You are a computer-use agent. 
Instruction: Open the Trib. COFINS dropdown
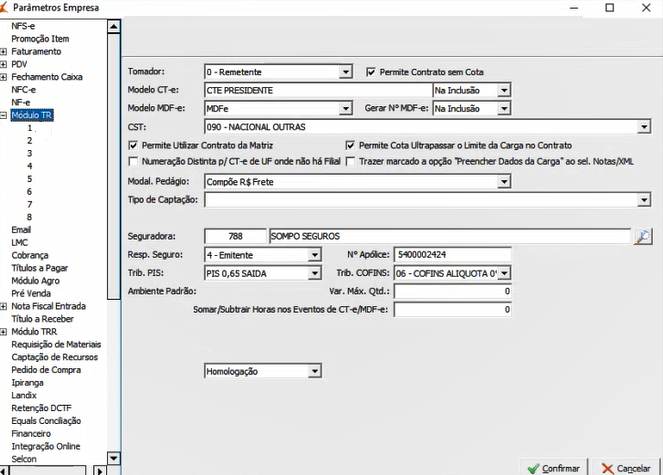coord(504,273)
